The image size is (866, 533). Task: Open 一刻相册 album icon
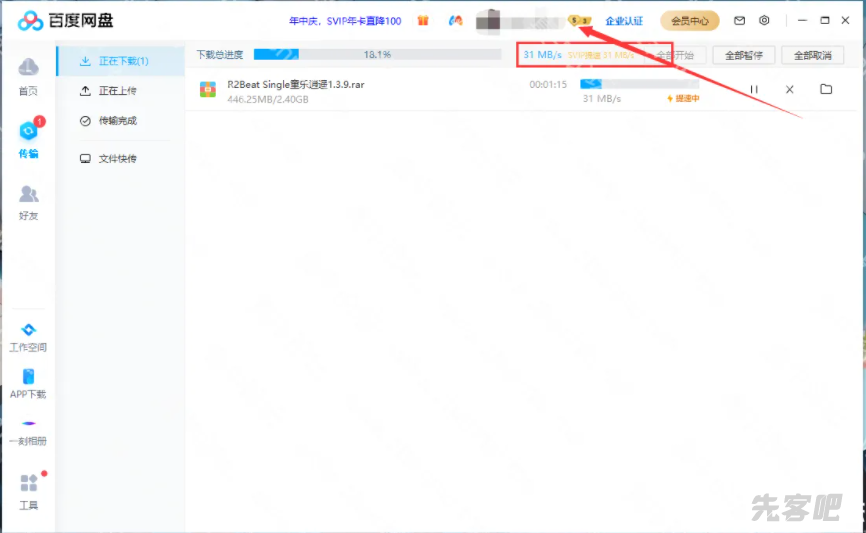(28, 424)
